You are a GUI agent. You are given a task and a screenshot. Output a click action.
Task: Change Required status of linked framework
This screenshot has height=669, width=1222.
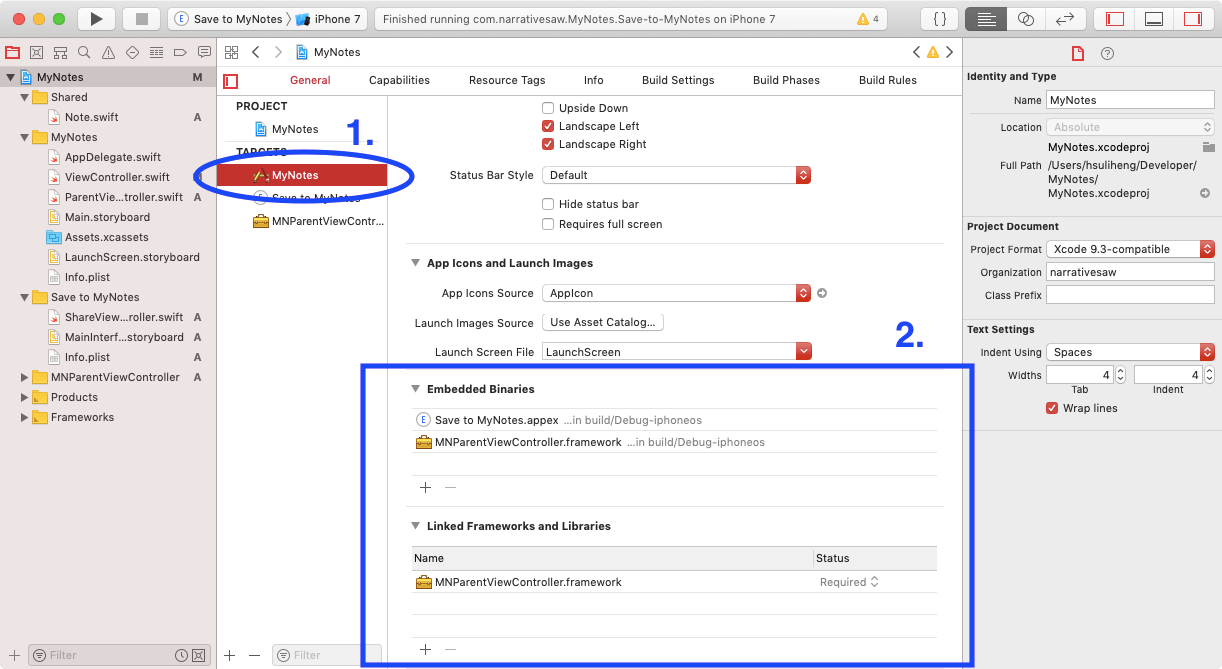click(849, 582)
